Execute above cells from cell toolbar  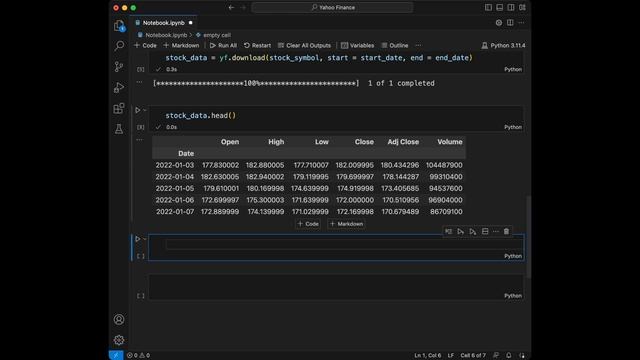(460, 231)
